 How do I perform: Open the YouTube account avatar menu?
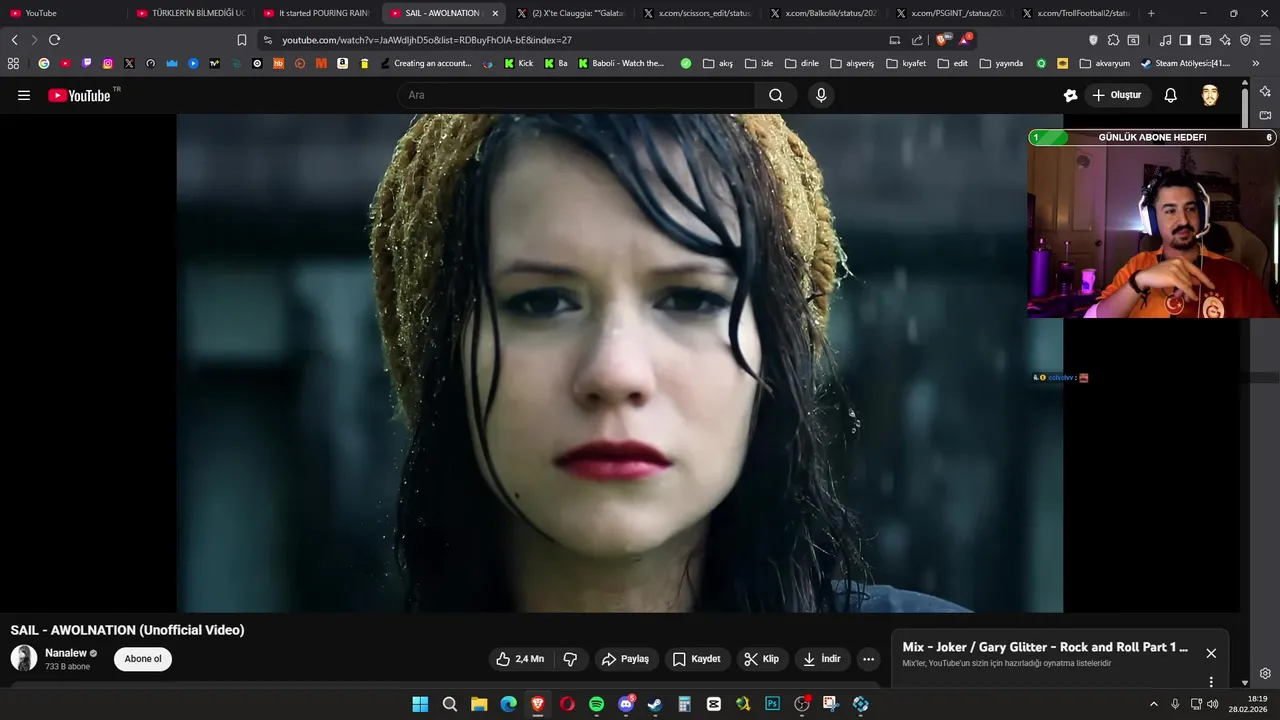pos(1210,95)
